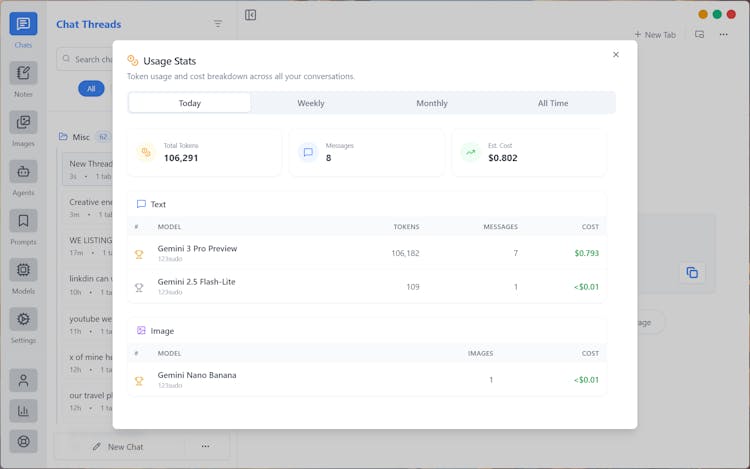The width and height of the screenshot is (750, 469).
Task: Close the Usage Stats dialog
Action: click(x=616, y=55)
